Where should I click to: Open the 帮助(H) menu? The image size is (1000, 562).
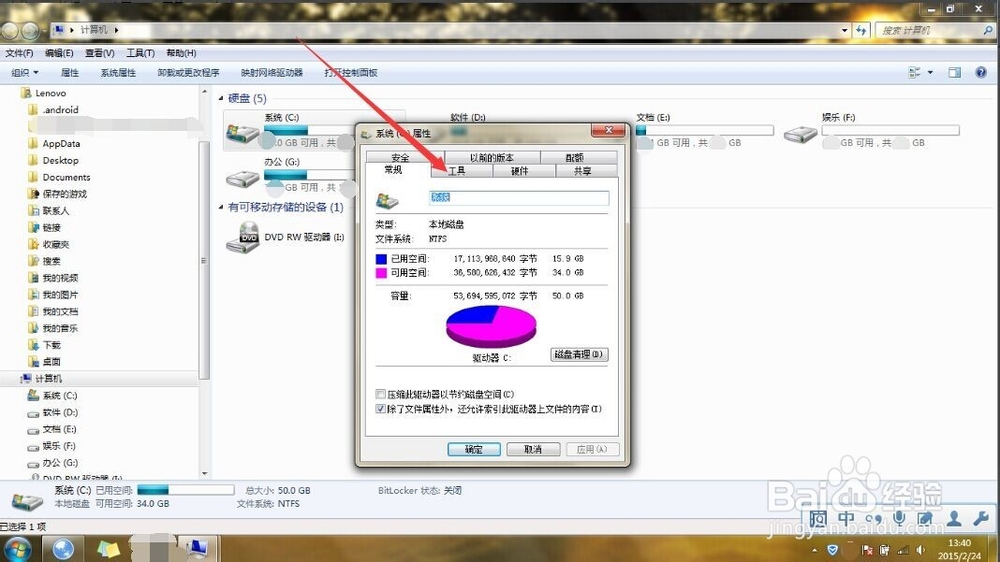181,53
